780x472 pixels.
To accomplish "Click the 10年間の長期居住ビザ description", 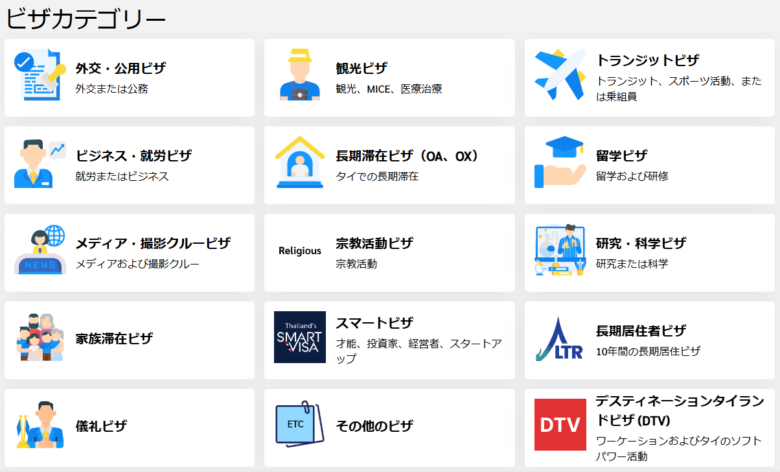I will click(648, 352).
